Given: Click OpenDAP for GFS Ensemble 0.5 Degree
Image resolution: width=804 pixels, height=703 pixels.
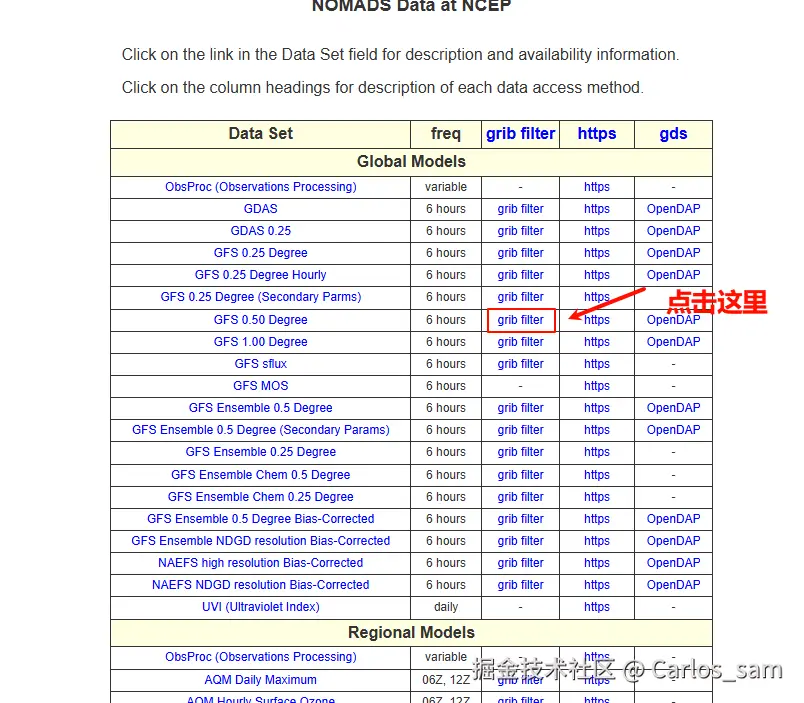Looking at the screenshot, I should pyautogui.click(x=673, y=408).
